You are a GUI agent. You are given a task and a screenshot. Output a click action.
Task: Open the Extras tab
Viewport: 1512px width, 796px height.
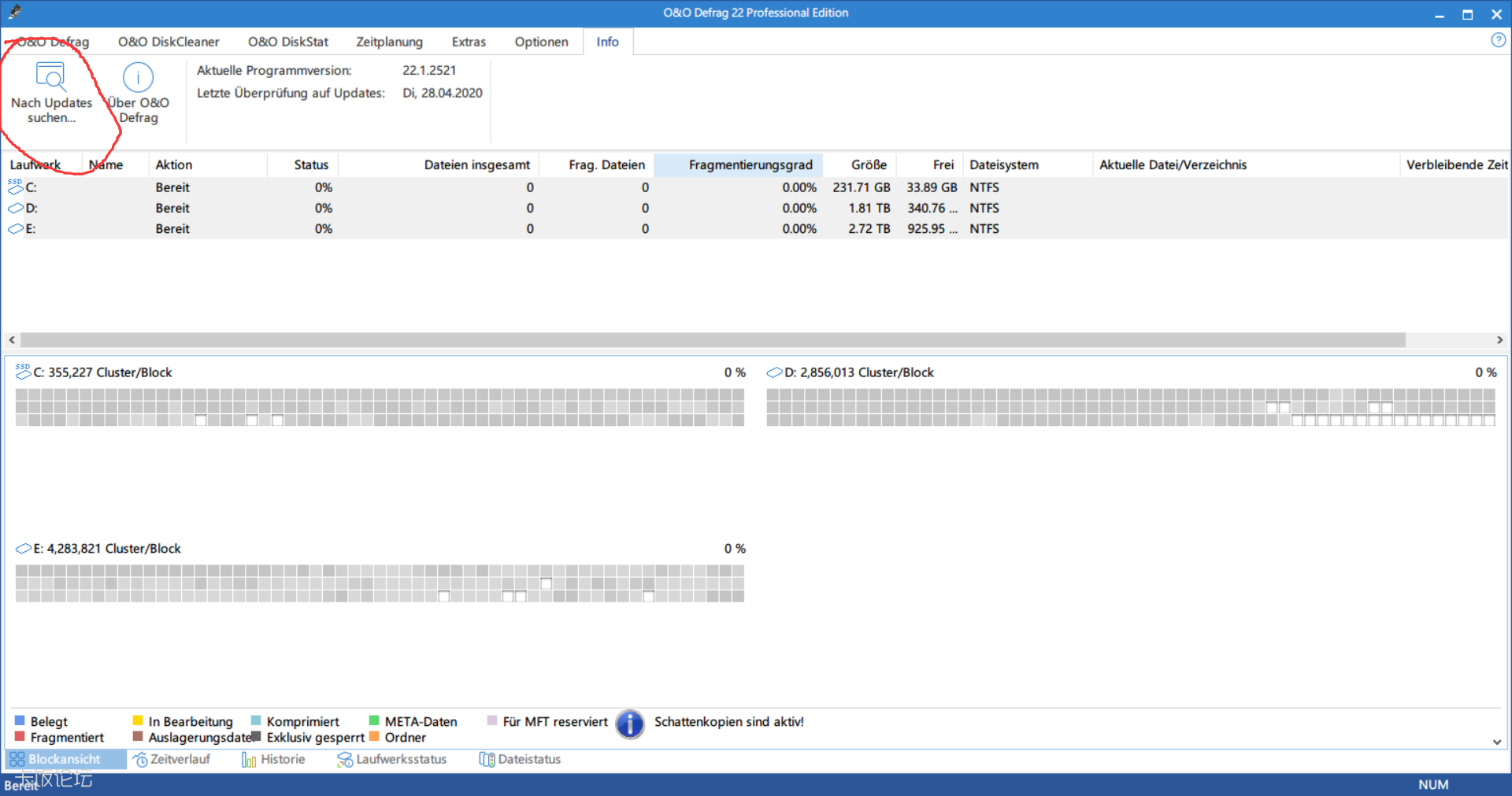point(469,42)
